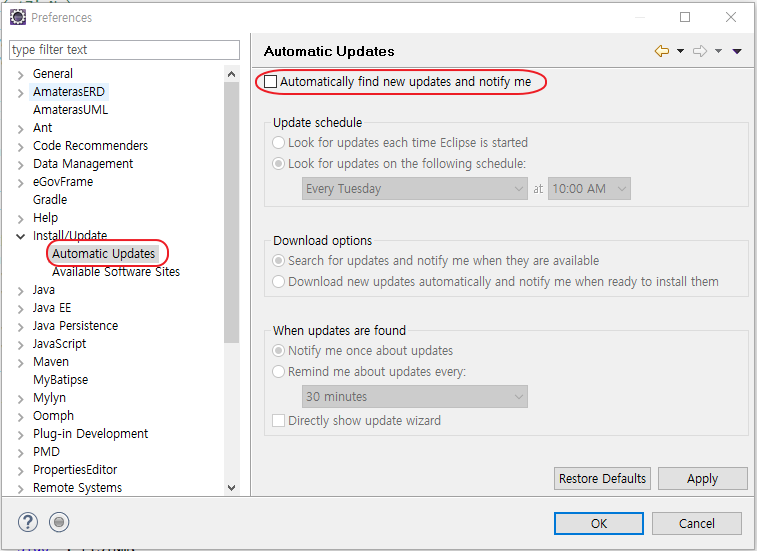
Task: Confirm with the OK button
Action: 599,523
